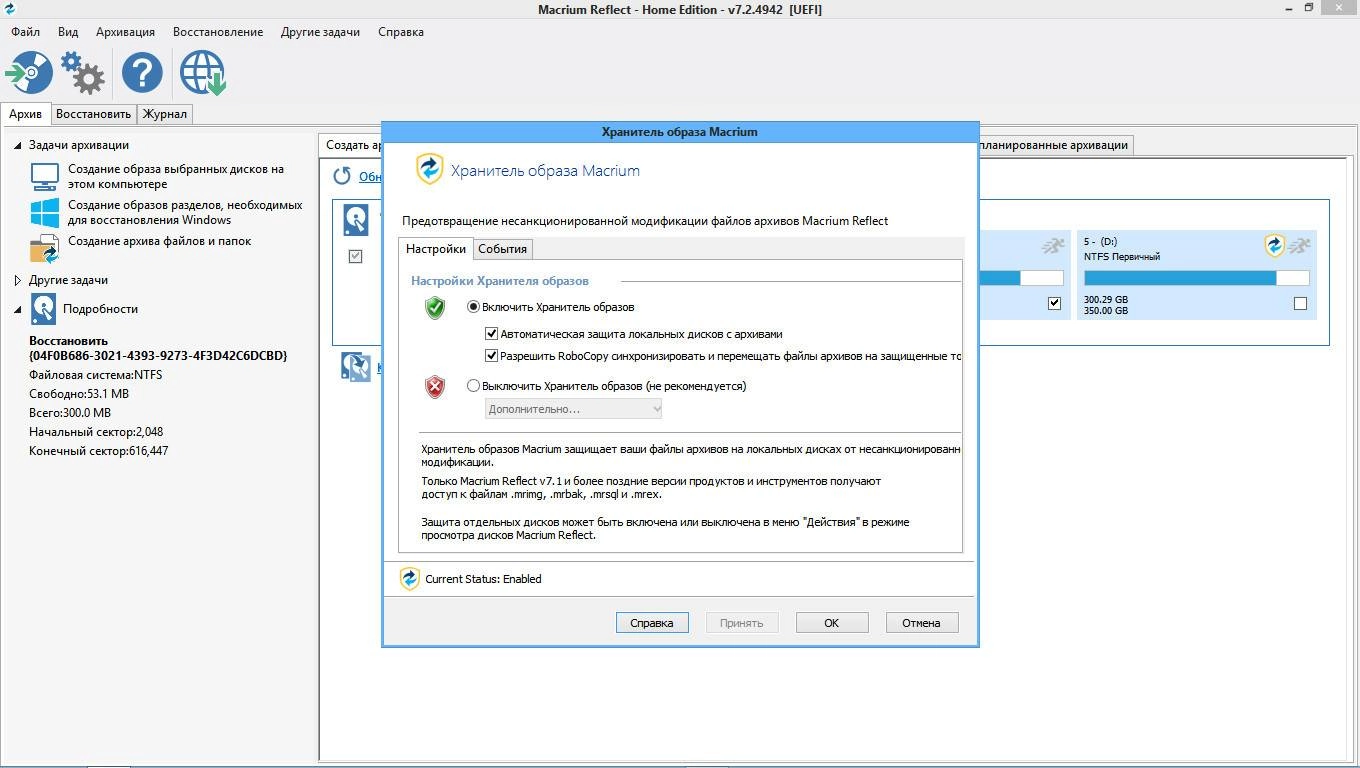1360x768 pixels.
Task: Click the monitor icon for disk image creation
Action: (45, 177)
